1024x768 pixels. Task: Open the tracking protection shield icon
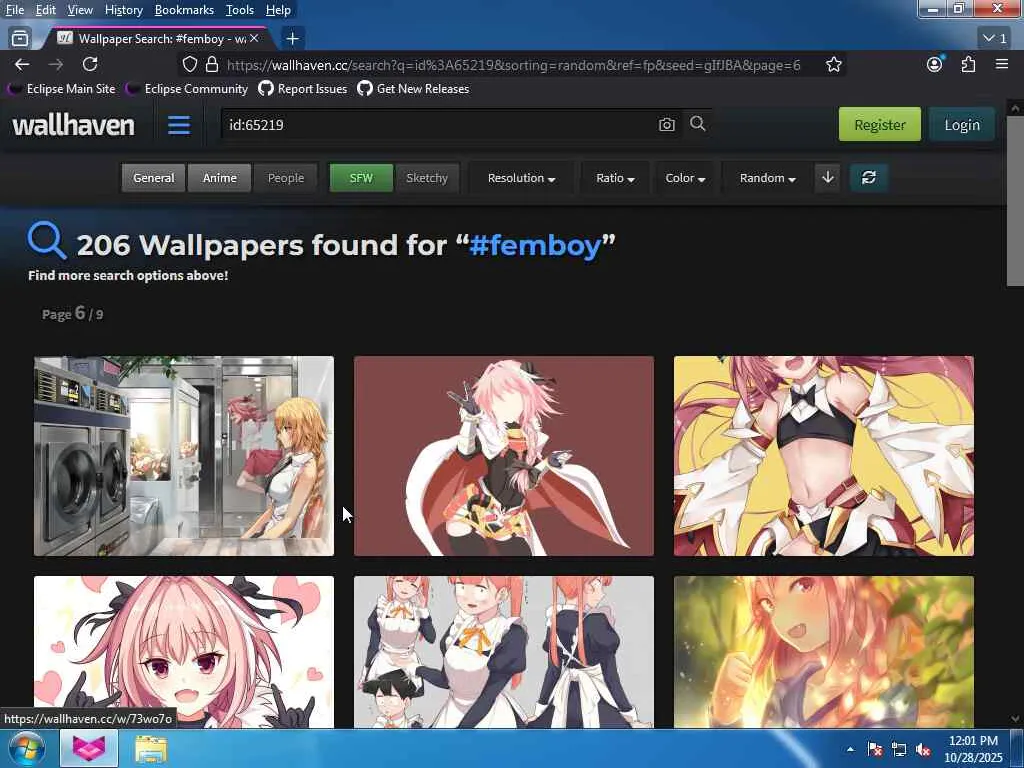point(189,64)
